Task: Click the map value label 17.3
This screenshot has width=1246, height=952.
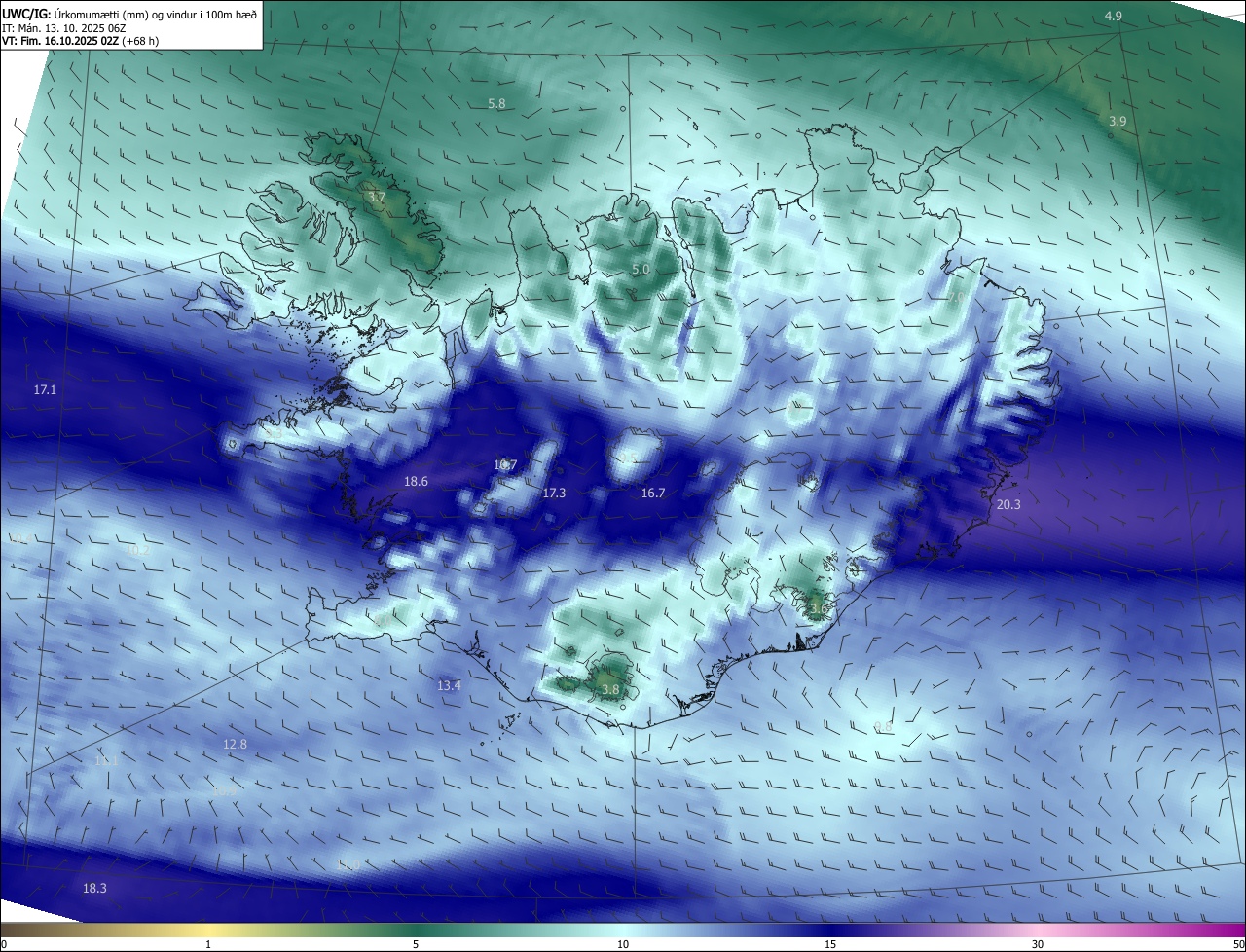Action: pyautogui.click(x=554, y=494)
